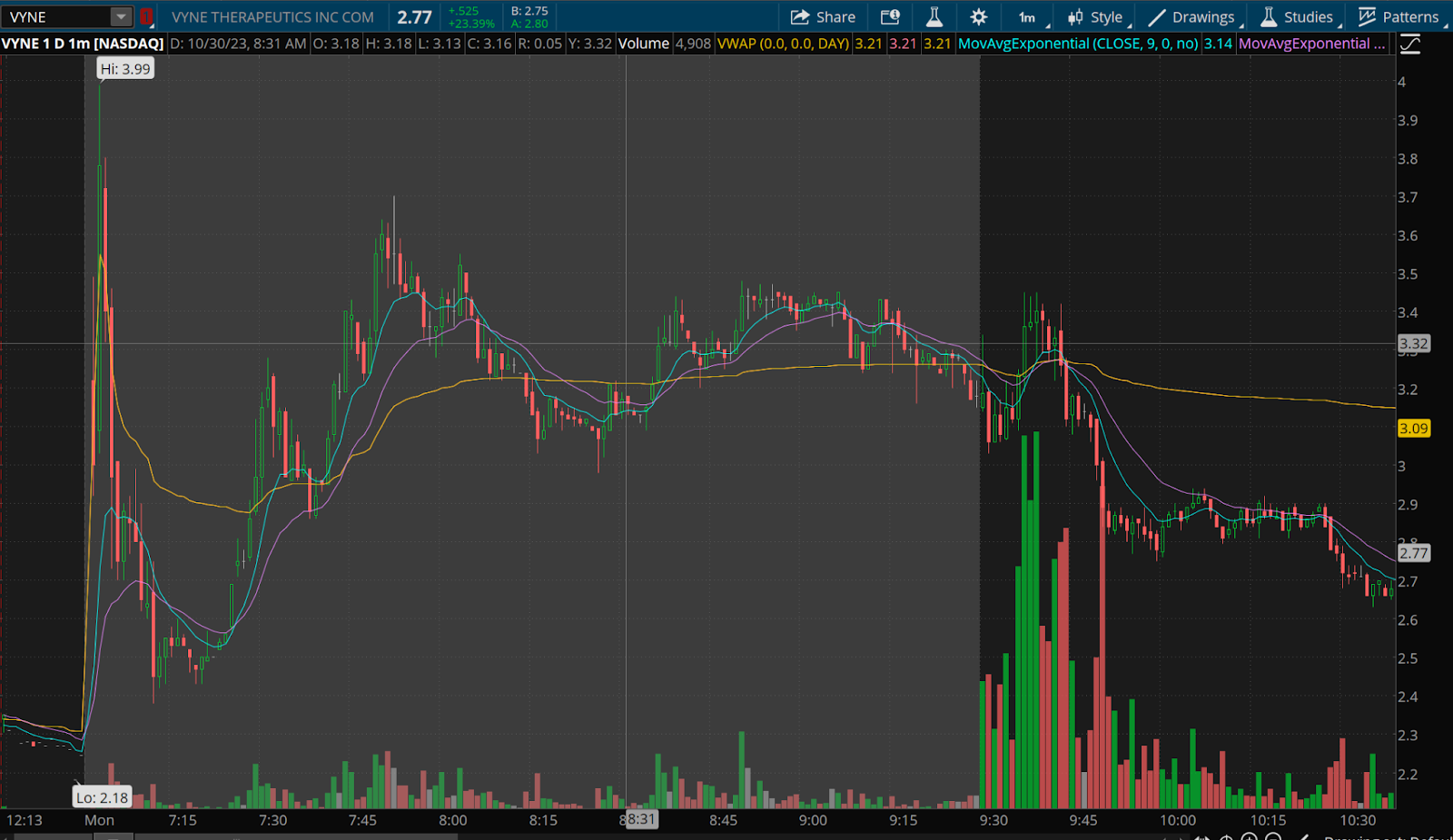
Task: Click the Share button in the toolbar
Action: 823,17
